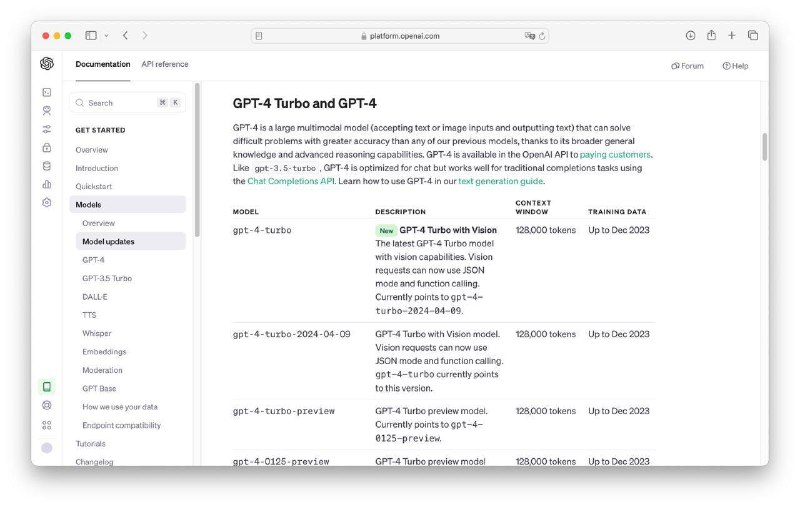Click the New badge beside GPT-4 Turbo with Vision
Screen dimensions: 800x507
click(386, 231)
